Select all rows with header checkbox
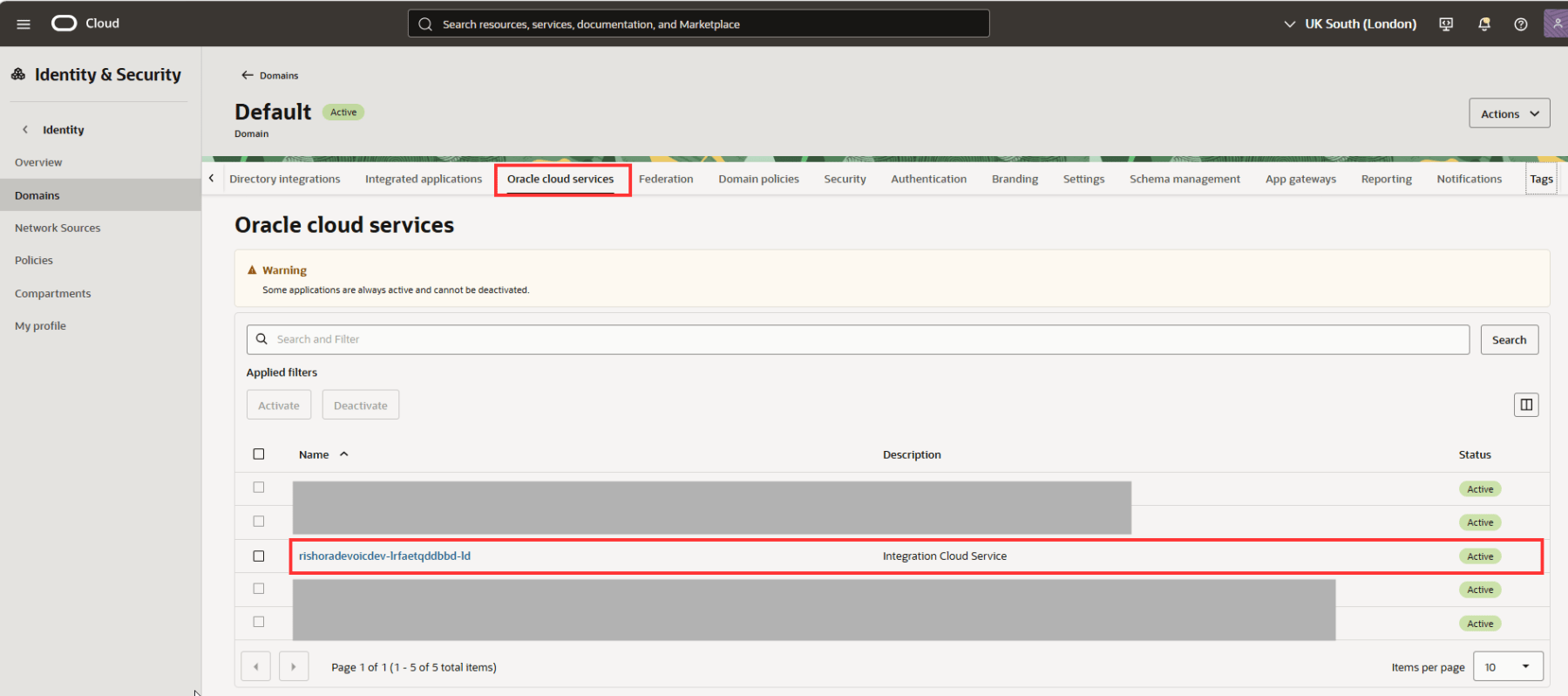 tap(259, 454)
